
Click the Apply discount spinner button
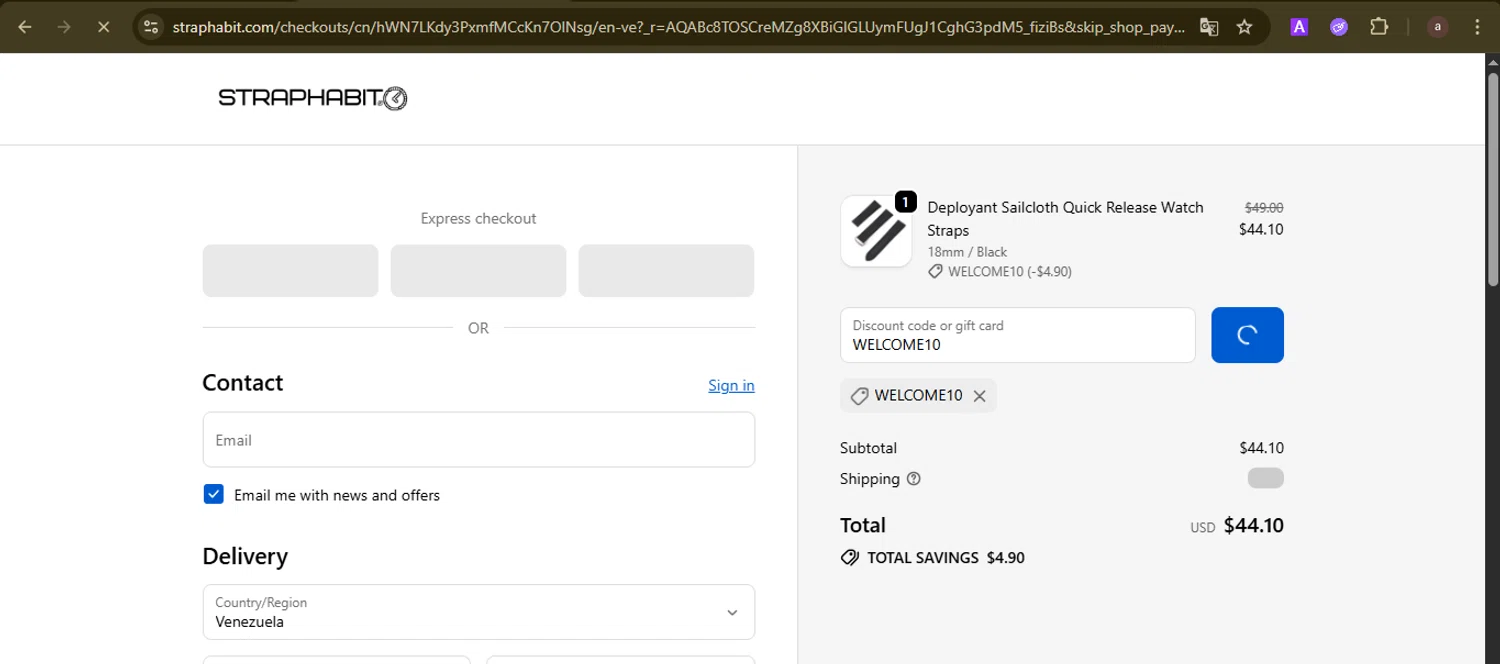click(1247, 335)
